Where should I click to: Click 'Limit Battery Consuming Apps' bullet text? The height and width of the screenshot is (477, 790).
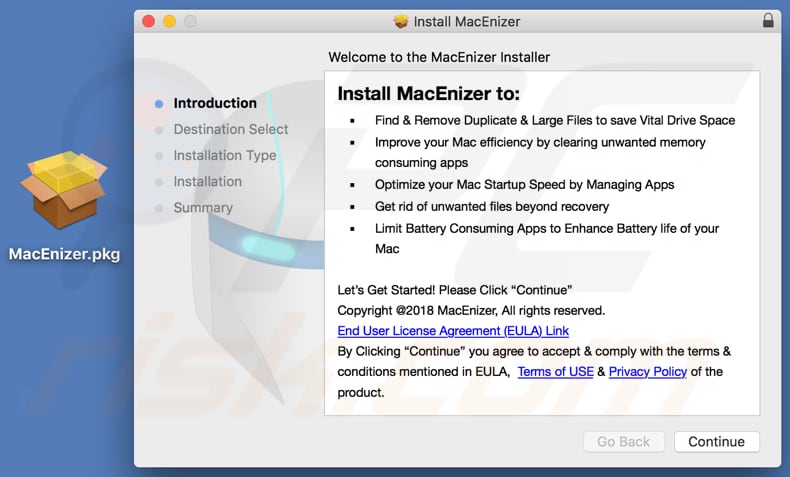pos(547,239)
